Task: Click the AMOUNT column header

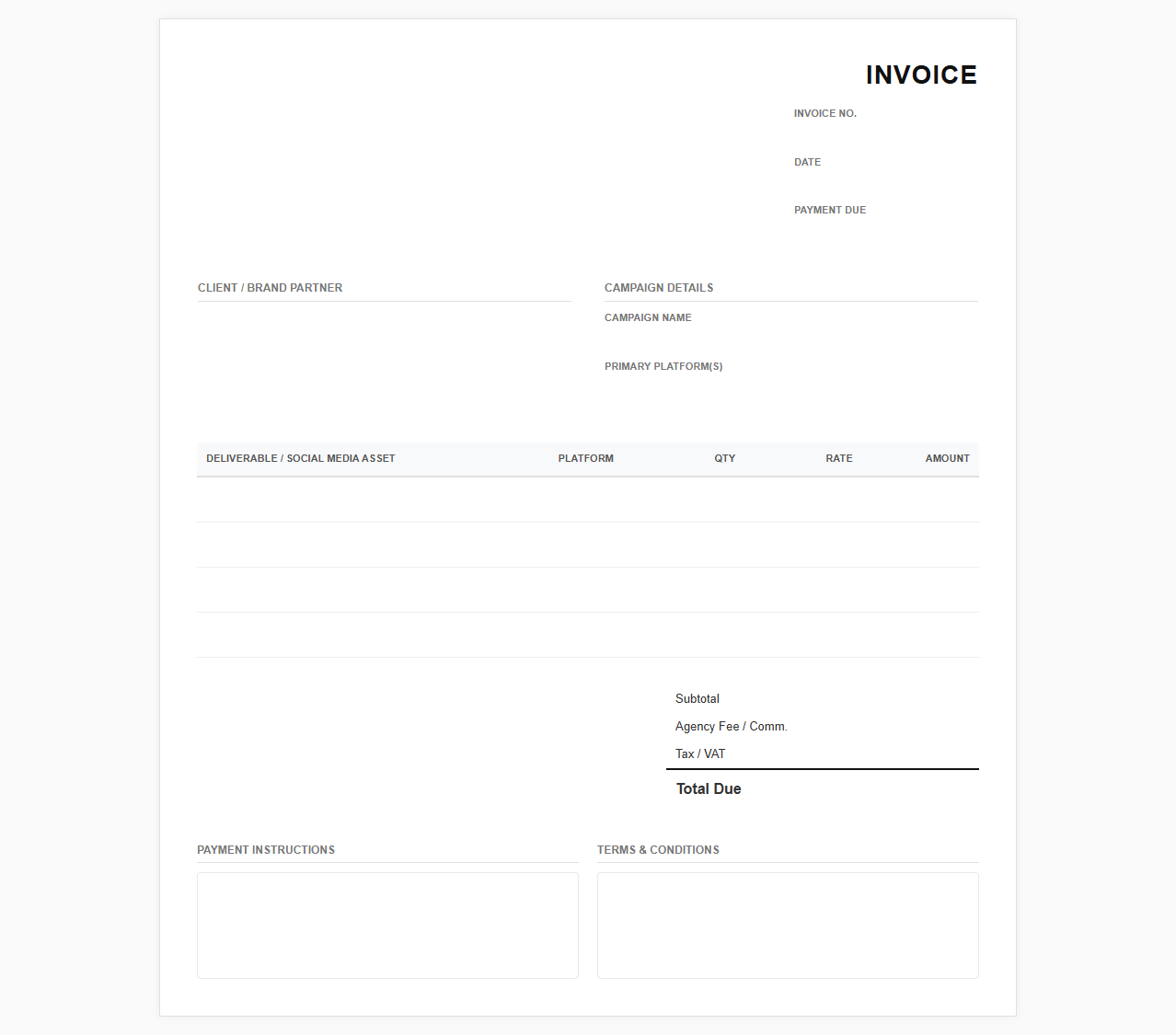Action: point(948,458)
